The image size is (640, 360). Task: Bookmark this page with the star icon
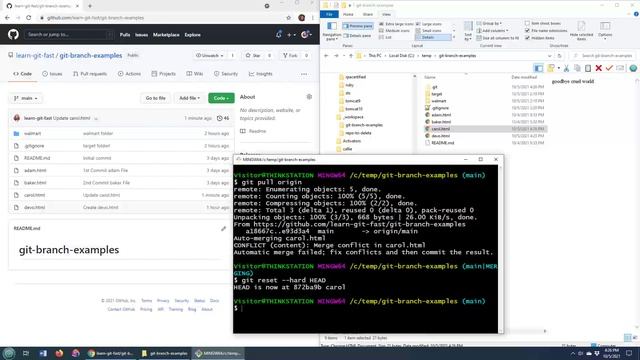[289, 18]
